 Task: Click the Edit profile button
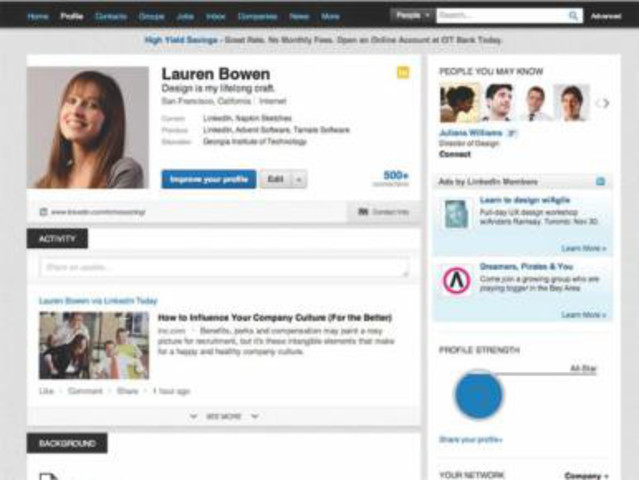276,179
